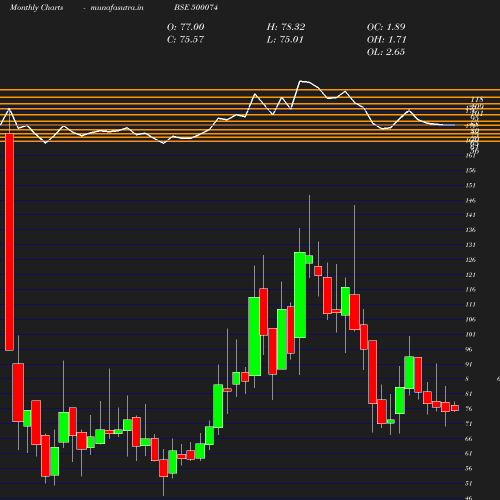Click the 106 price axis label
Viewport: 500px width, 500px height.
point(470,319)
